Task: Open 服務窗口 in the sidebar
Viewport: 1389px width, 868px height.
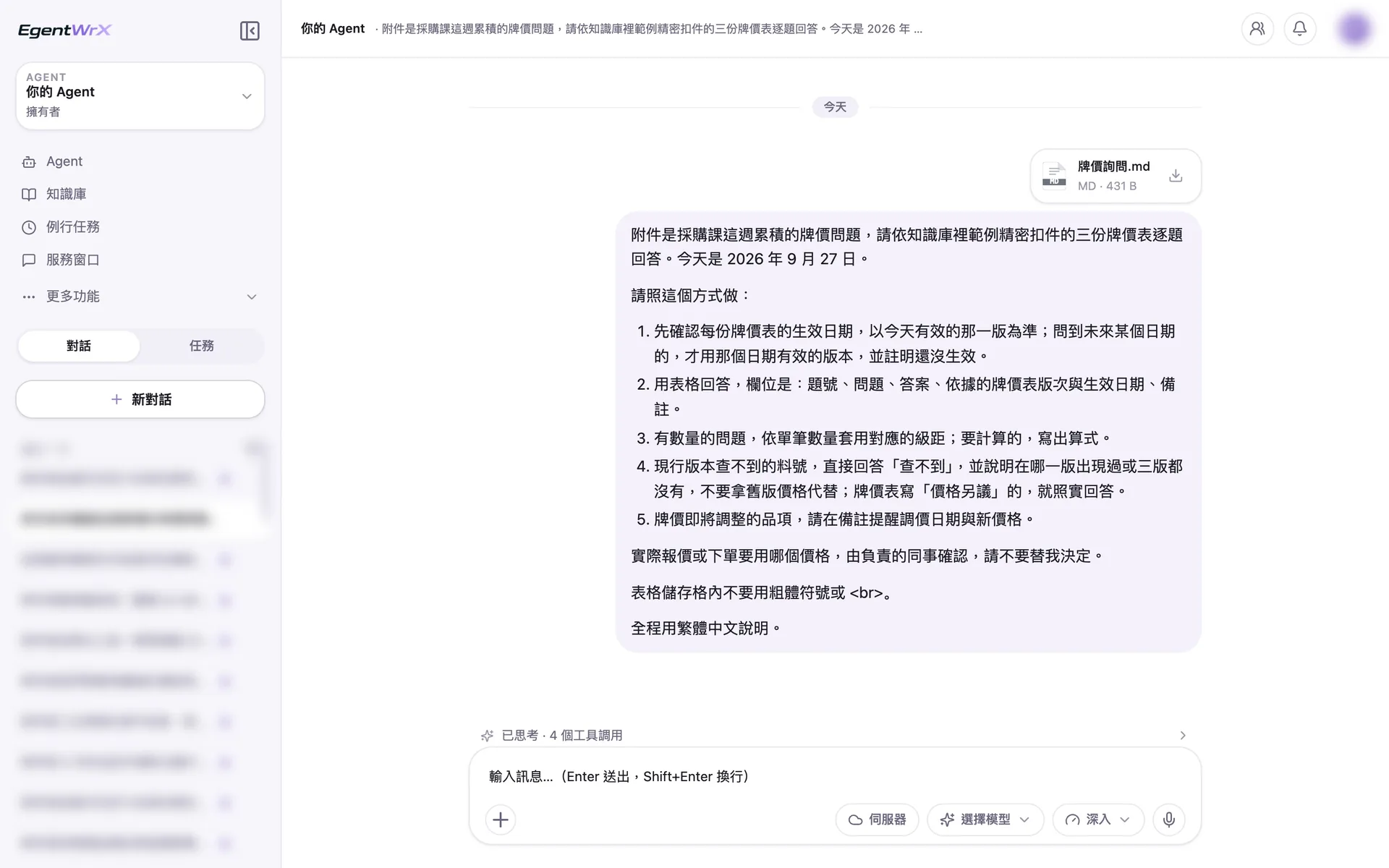Action: click(140, 260)
